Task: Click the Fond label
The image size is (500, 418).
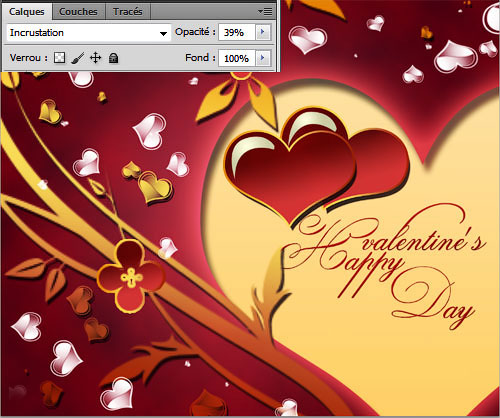Action: point(200,58)
